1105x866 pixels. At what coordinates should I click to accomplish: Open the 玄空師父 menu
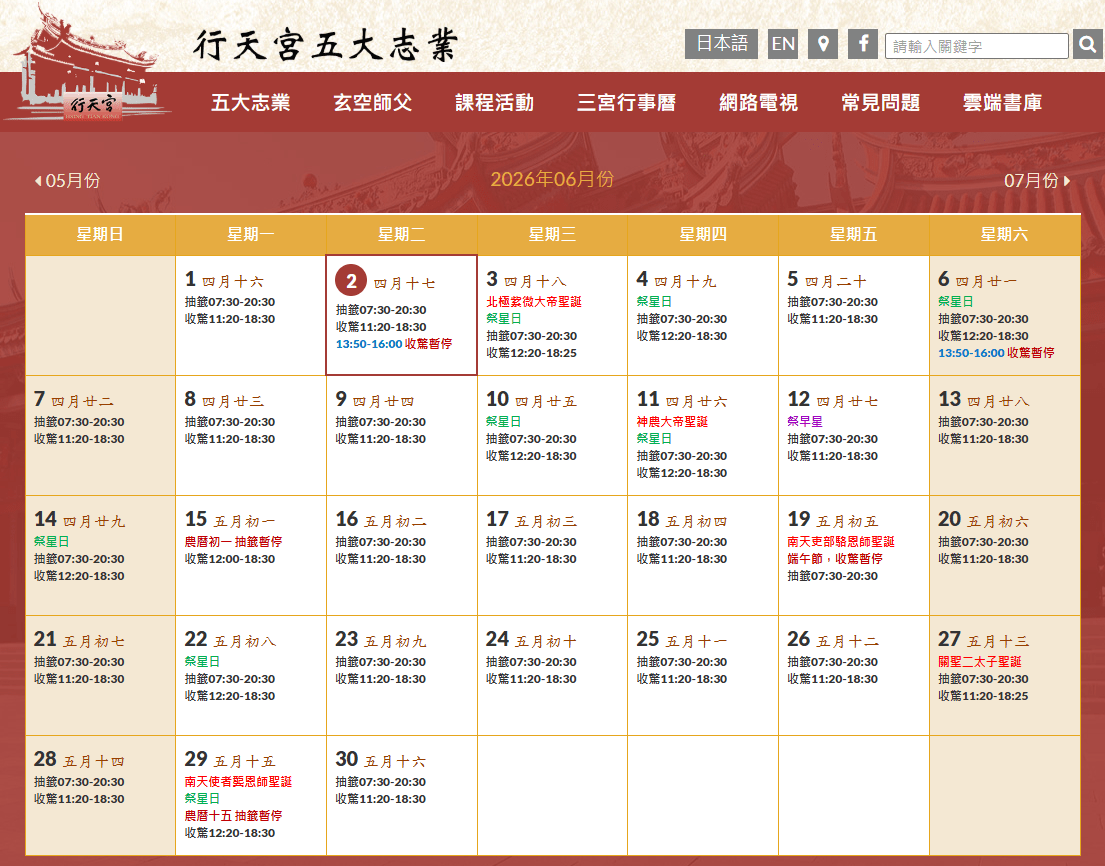pyautogui.click(x=372, y=103)
